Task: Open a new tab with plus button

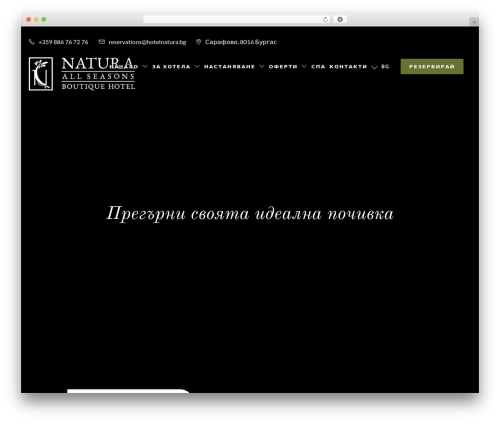Action: click(x=474, y=22)
